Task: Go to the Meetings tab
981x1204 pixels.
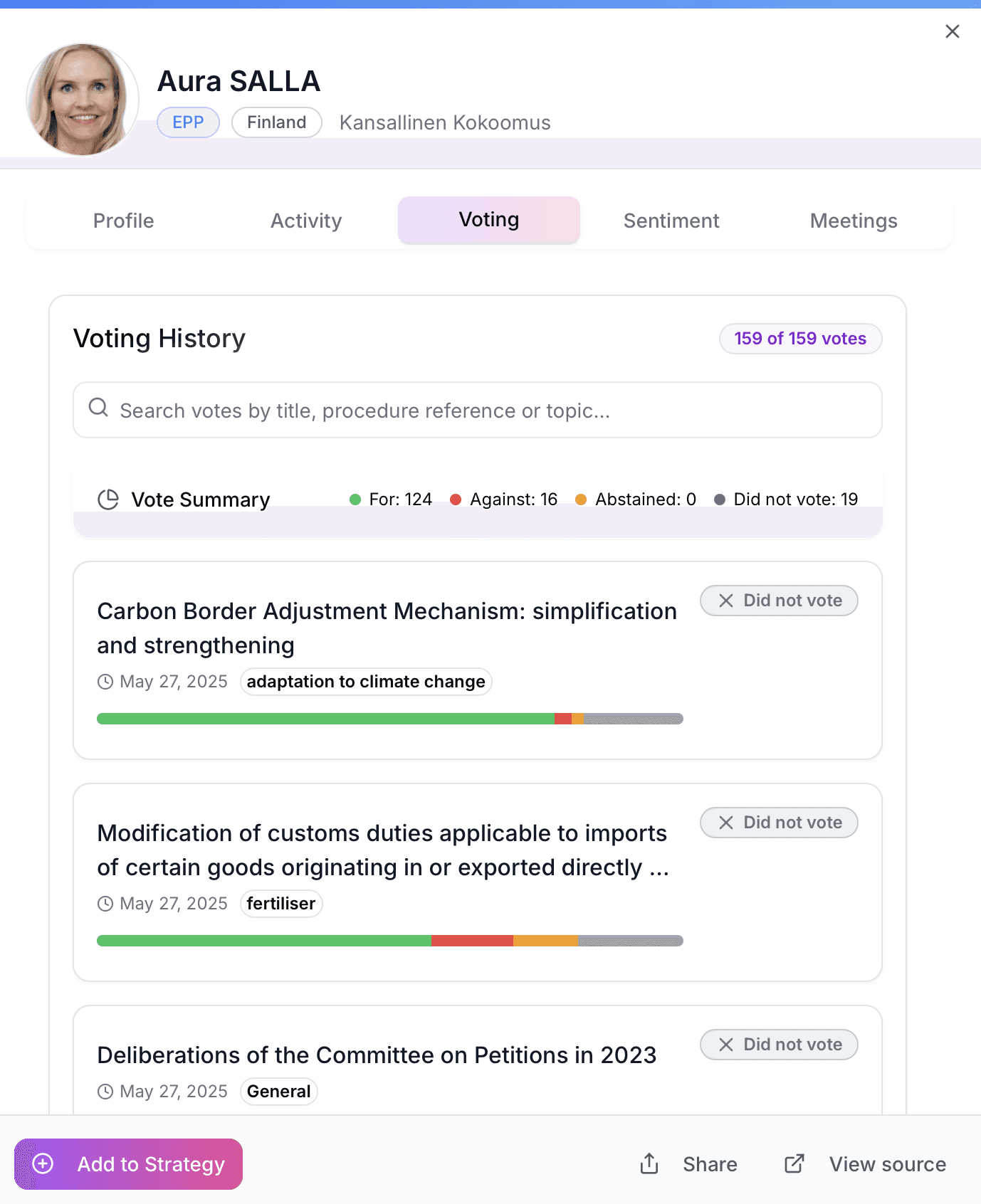Action: (854, 221)
